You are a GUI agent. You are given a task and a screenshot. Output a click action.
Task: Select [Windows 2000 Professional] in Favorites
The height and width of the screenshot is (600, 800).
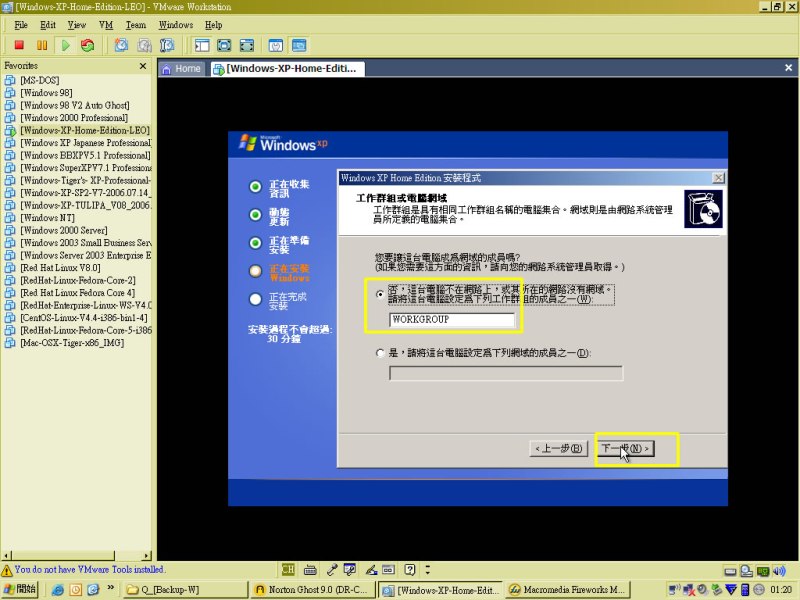[74, 118]
